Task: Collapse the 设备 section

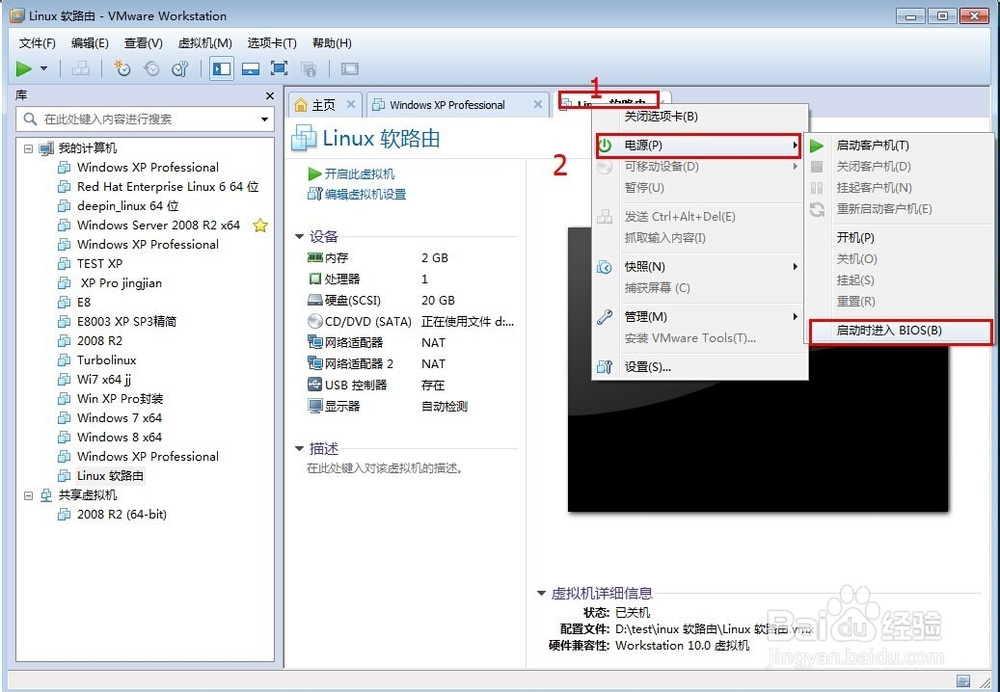Action: point(299,237)
